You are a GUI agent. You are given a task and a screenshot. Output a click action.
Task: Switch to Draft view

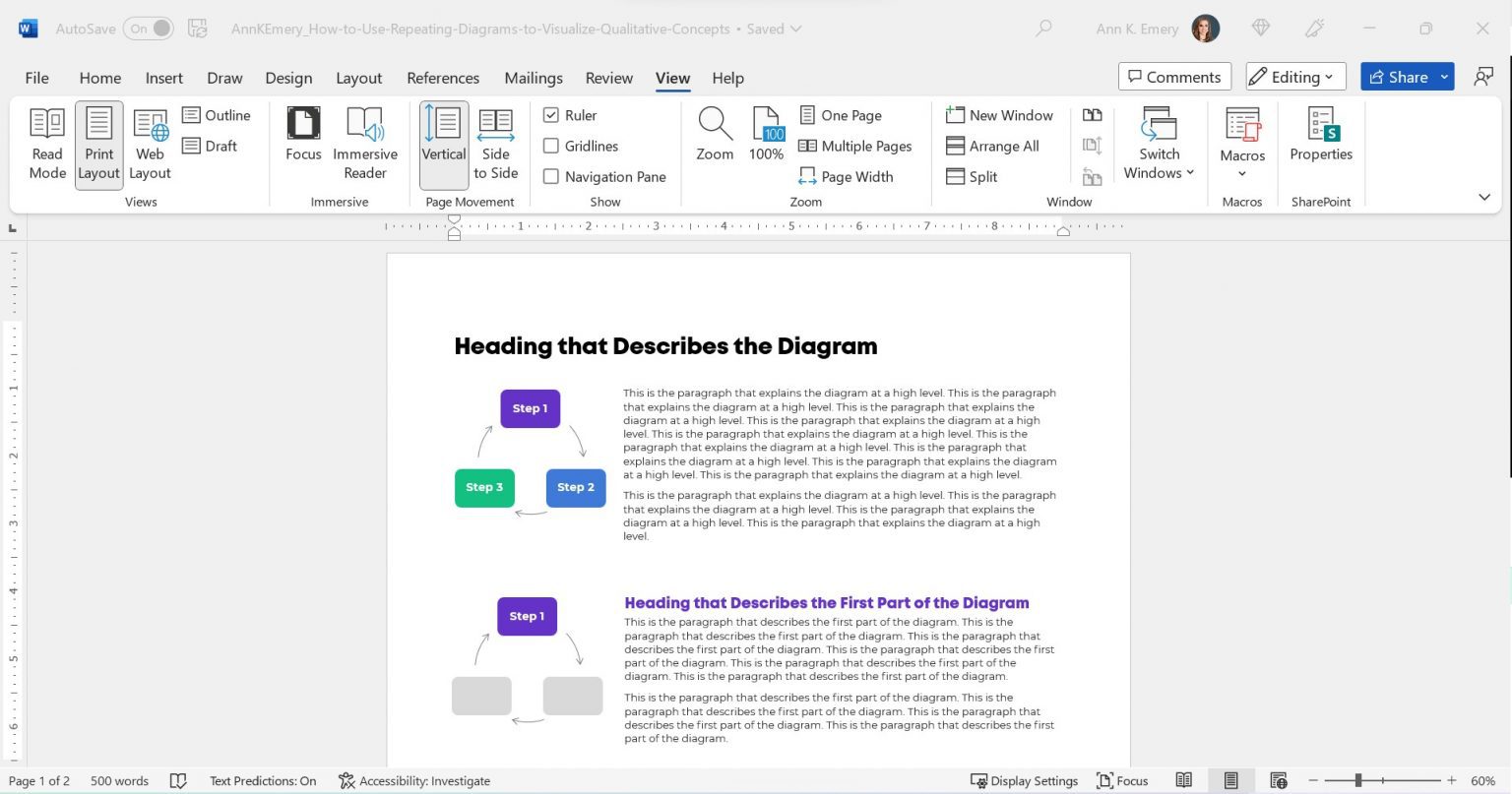click(x=210, y=146)
